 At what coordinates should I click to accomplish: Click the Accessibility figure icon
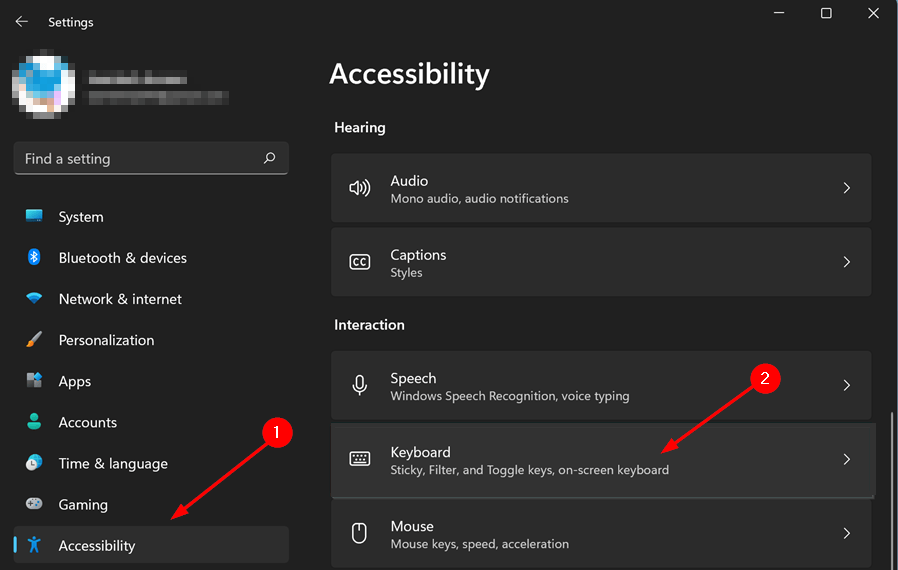click(x=34, y=545)
